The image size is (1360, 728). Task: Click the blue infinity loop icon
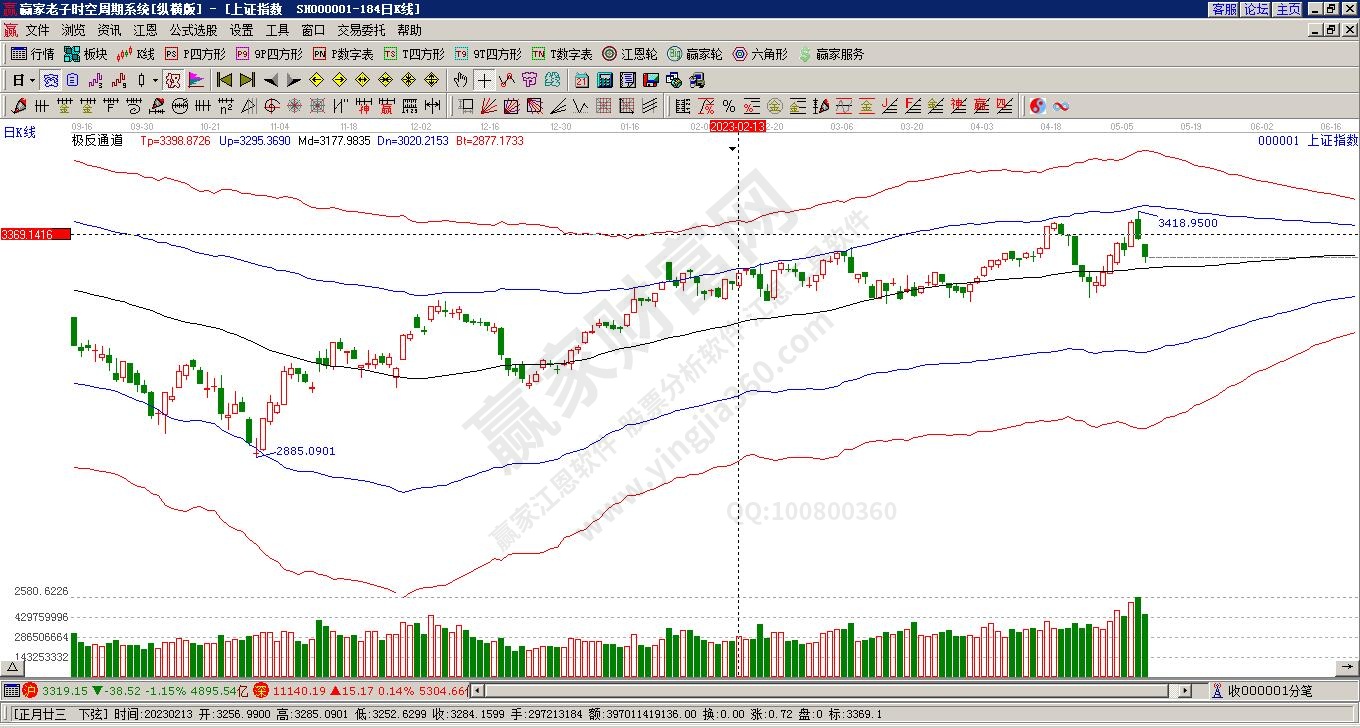tap(1061, 106)
